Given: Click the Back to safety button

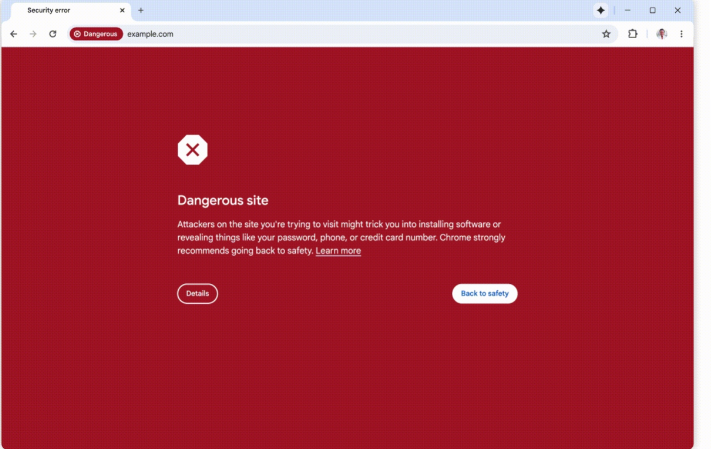Looking at the screenshot, I should click(484, 294).
